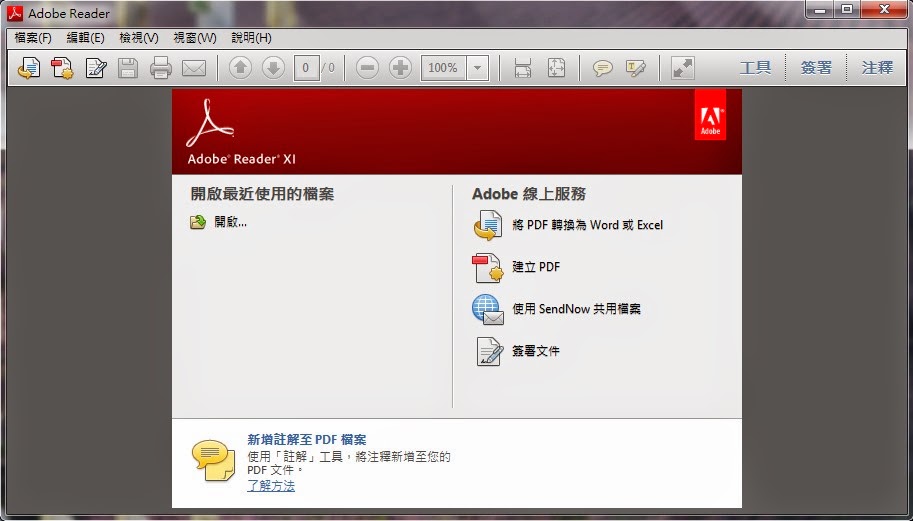
Task: Click the zoom in plus button
Action: (400, 68)
